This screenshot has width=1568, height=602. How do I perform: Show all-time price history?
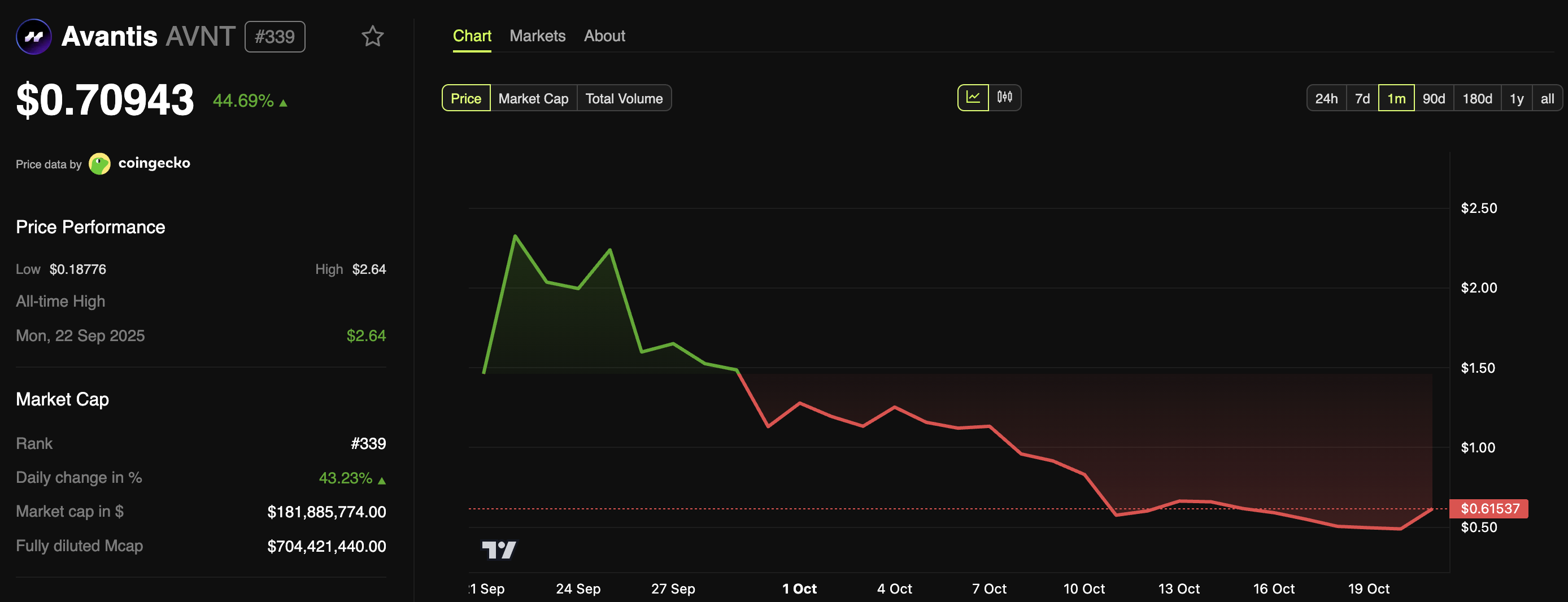point(1547,99)
